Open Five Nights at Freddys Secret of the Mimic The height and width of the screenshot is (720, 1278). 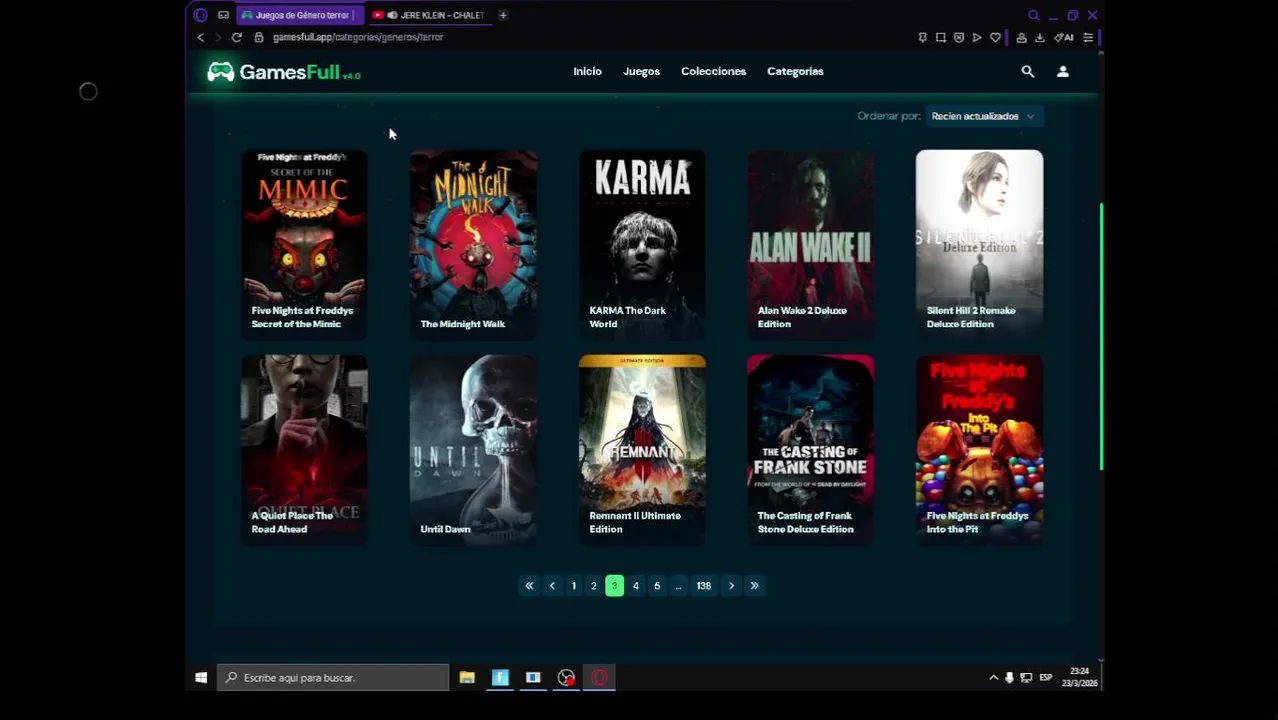[x=304, y=243]
